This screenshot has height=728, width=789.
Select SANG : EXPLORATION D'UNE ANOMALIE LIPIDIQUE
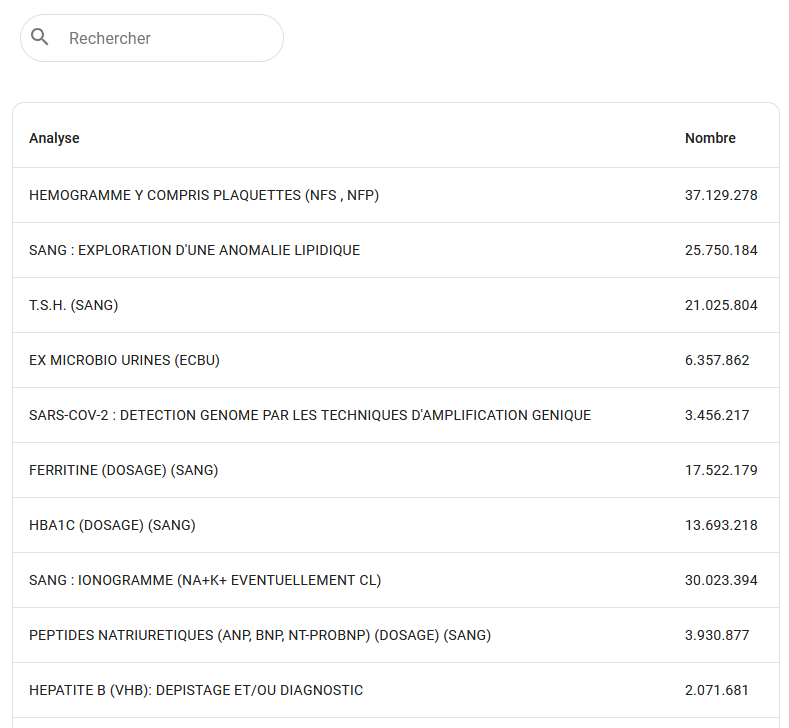(194, 250)
